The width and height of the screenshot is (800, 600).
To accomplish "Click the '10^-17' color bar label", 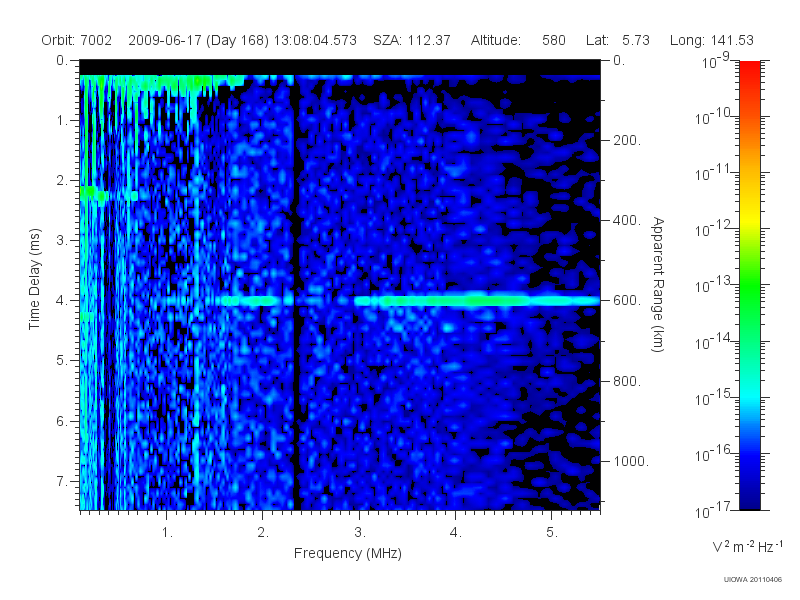I will 713,510.
